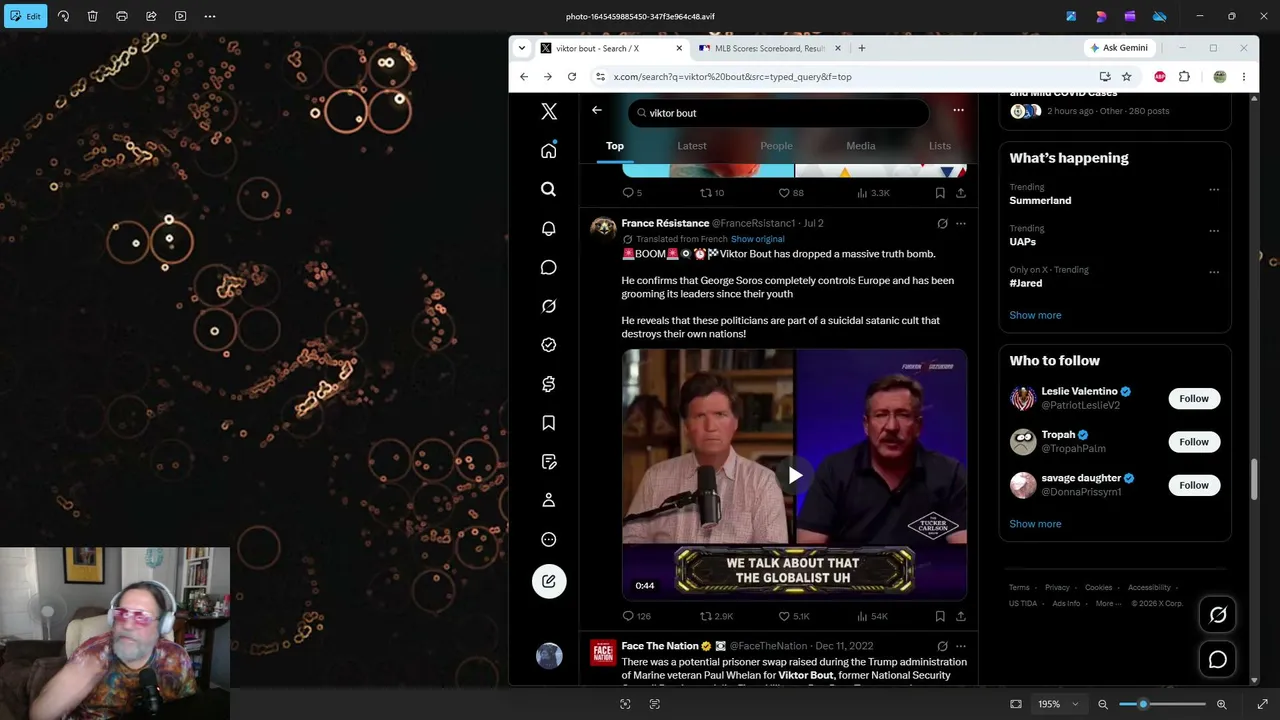Screen dimensions: 1280x720
Task: Bookmark the post with 88 likes
Action: (x=940, y=193)
